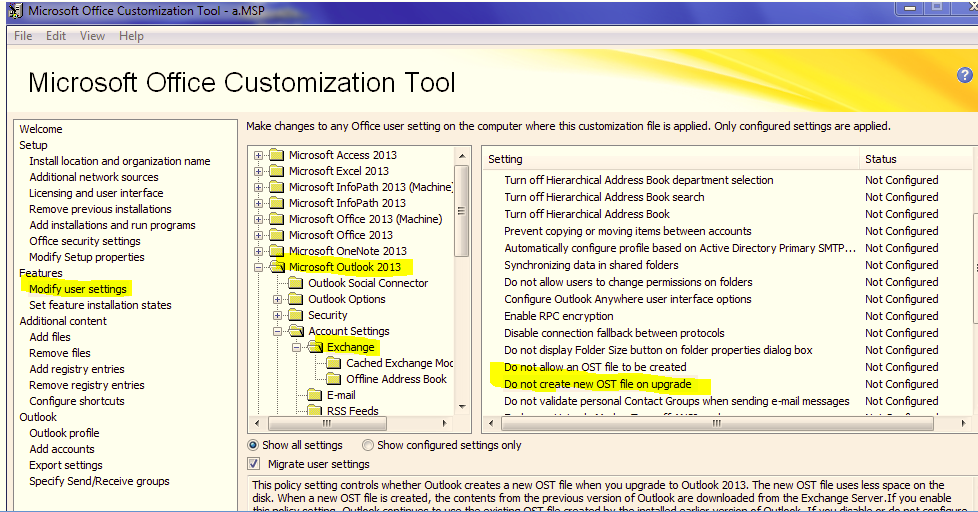Screen dimensions: 978x512
Task: Select 'Enable RPC encryption' setting
Action: pos(559,316)
